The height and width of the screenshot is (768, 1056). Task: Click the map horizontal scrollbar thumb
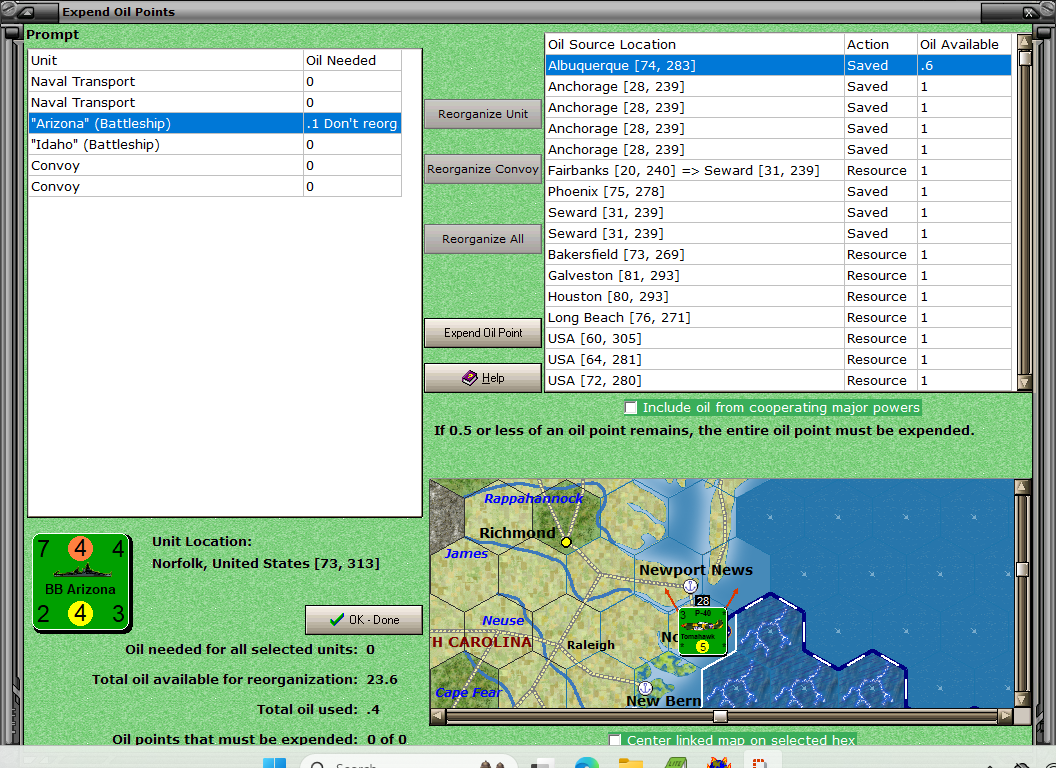[720, 716]
